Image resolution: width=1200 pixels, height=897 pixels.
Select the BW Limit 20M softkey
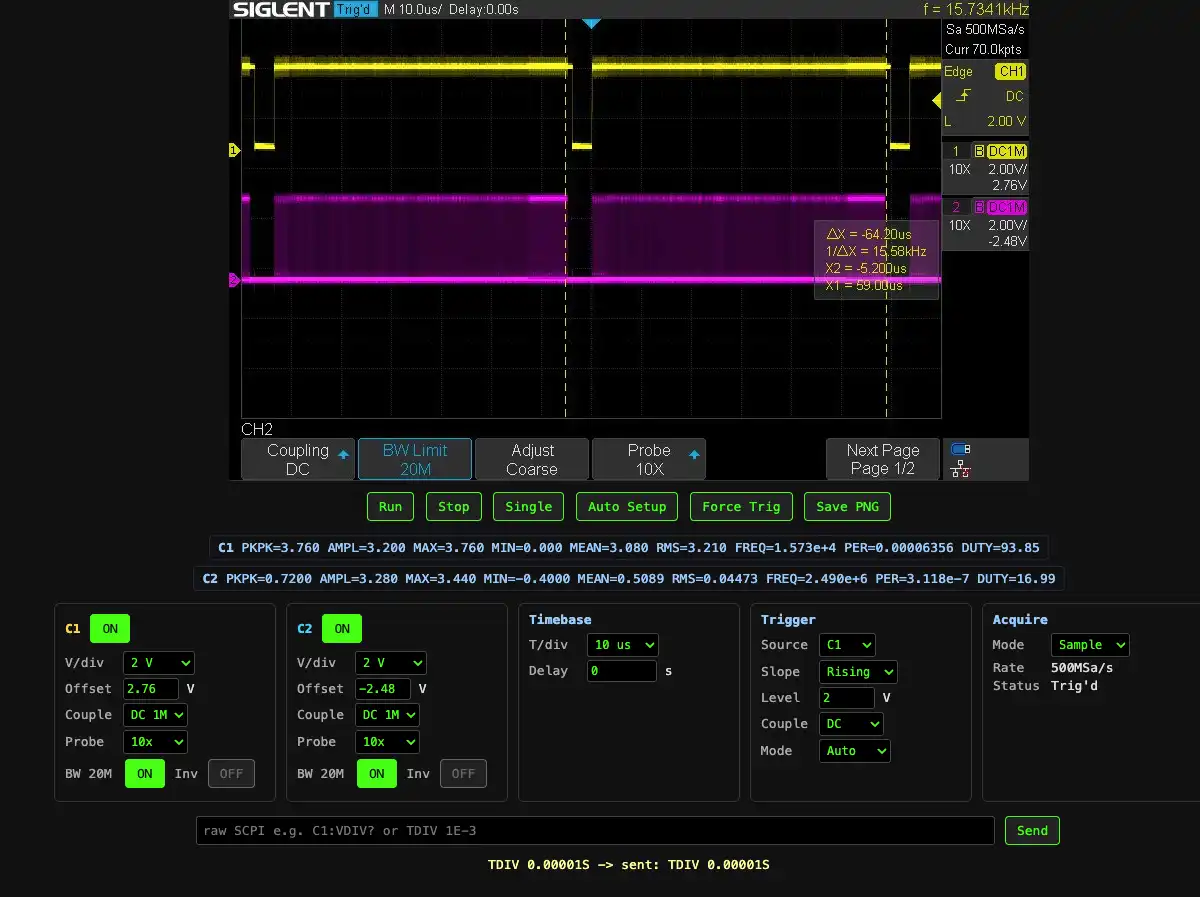click(415, 459)
